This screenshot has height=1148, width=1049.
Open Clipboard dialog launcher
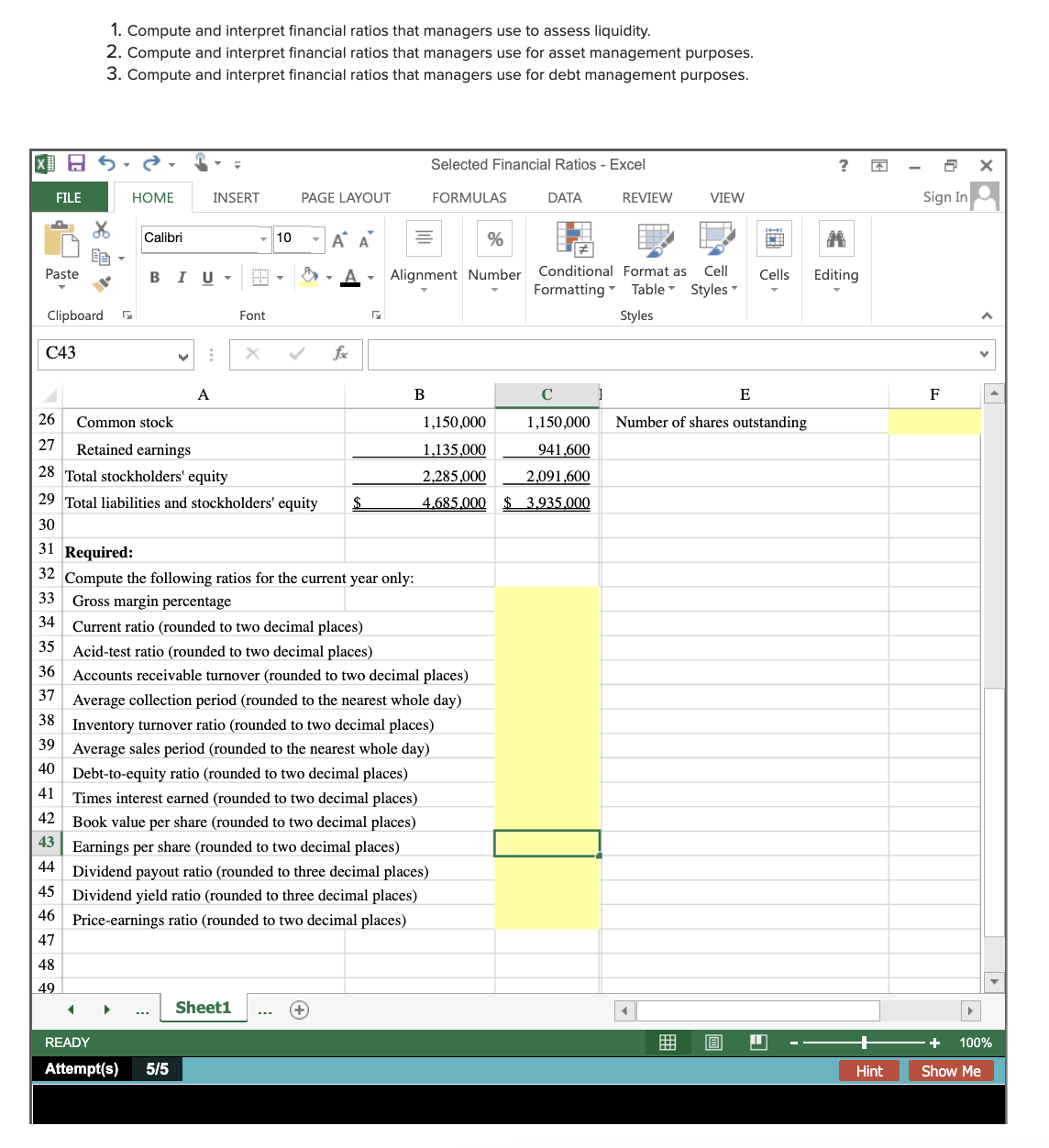pyautogui.click(x=127, y=315)
